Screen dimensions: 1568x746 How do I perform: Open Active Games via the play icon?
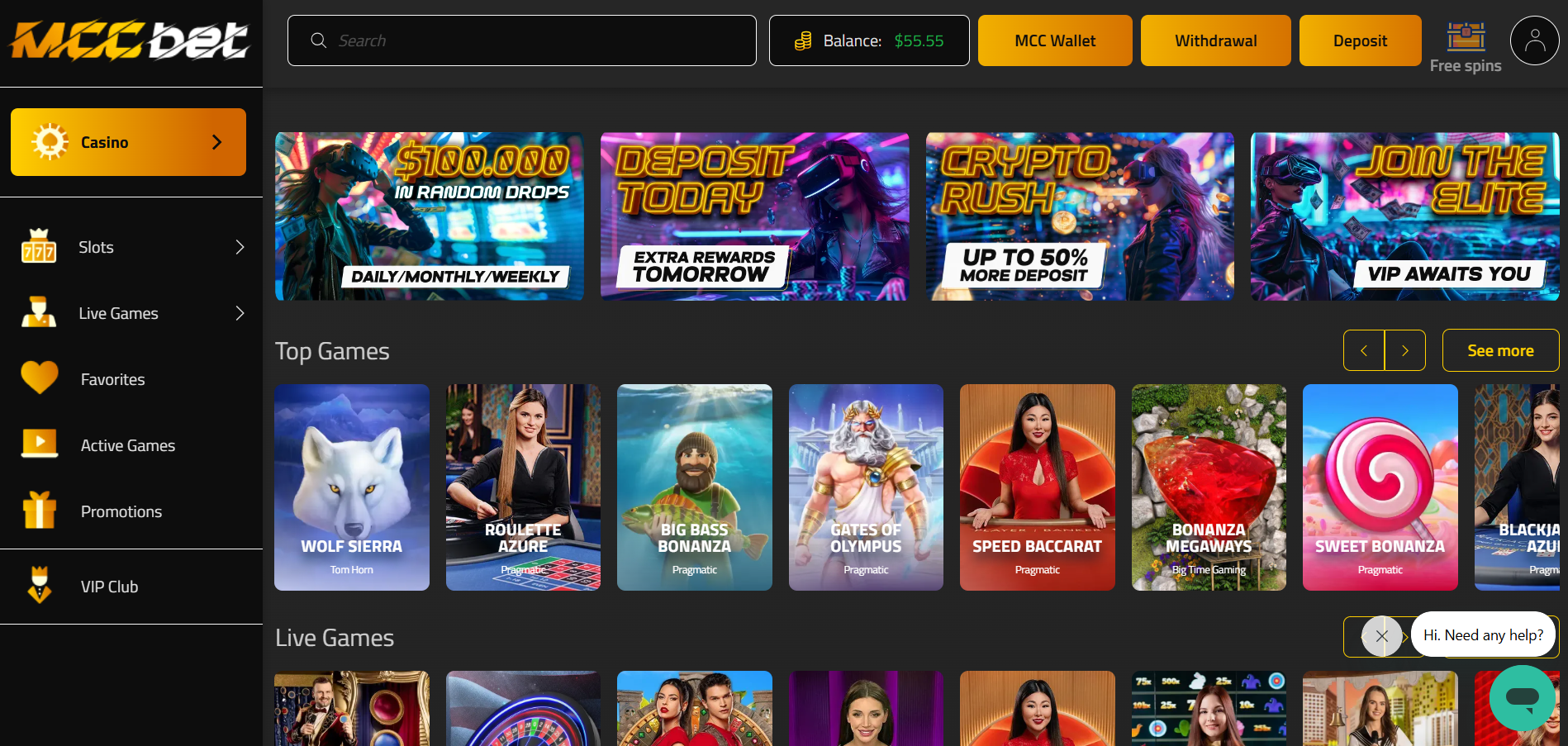(x=40, y=444)
